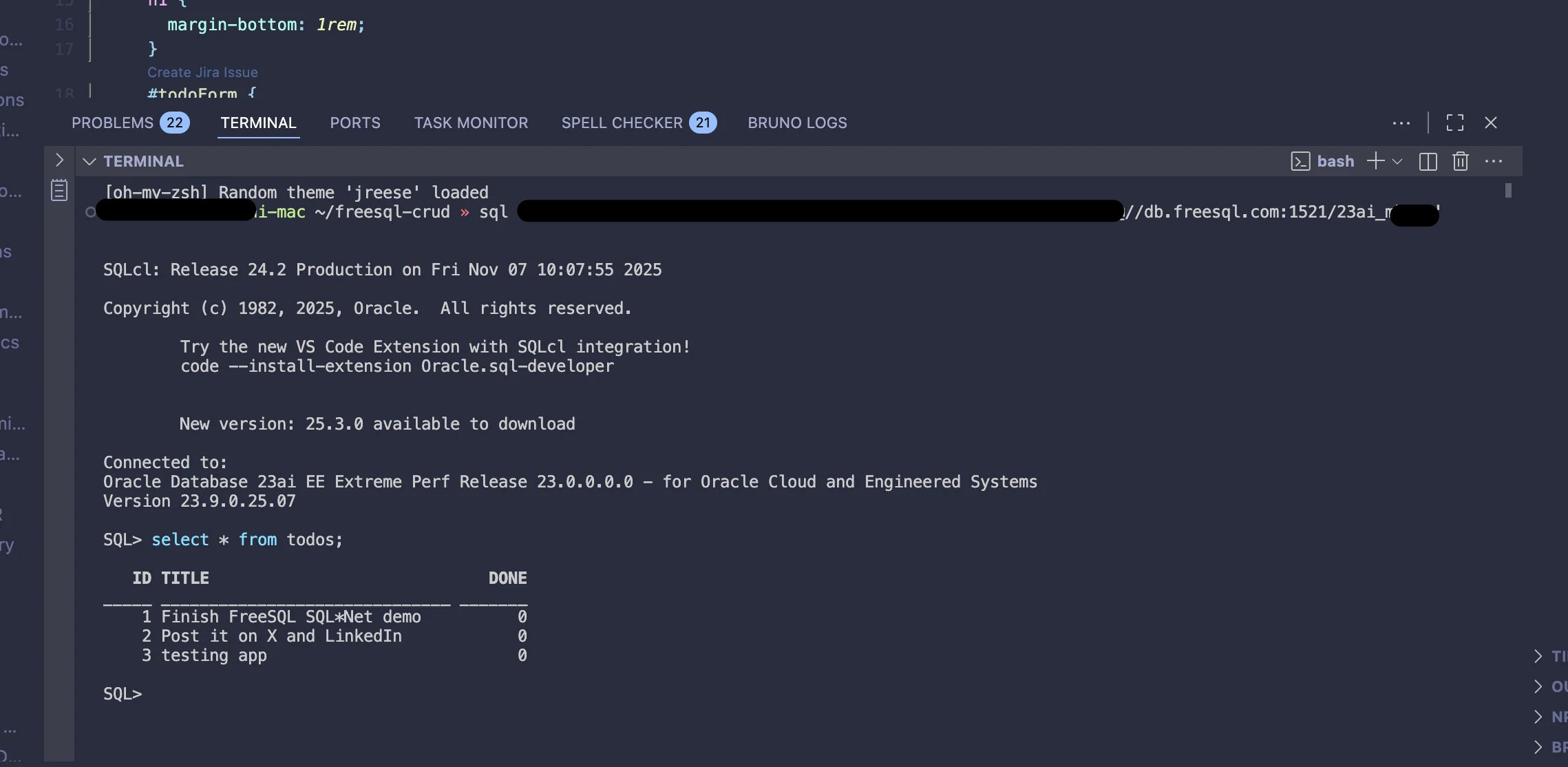Maximize the panel size icon

pos(1454,123)
